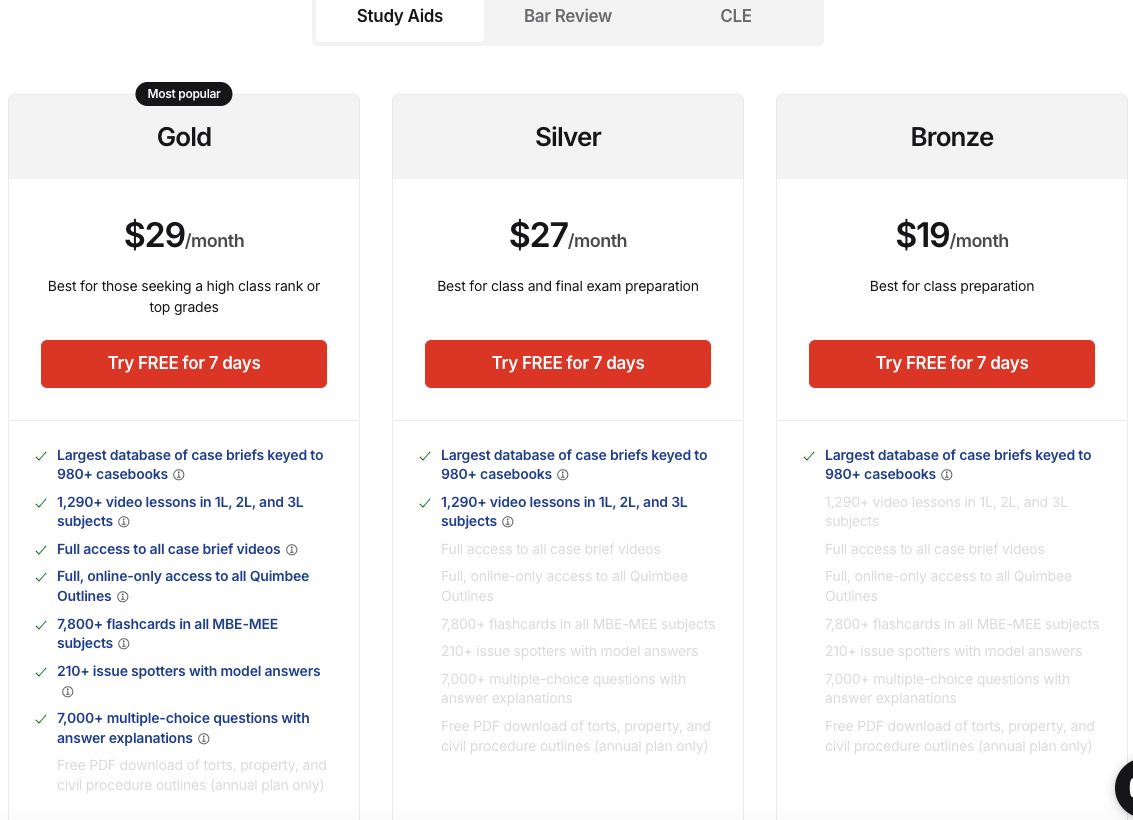Viewport: 1133px width, 820px height.
Task: Start Bronze plan free 7-day trial
Action: coord(952,364)
